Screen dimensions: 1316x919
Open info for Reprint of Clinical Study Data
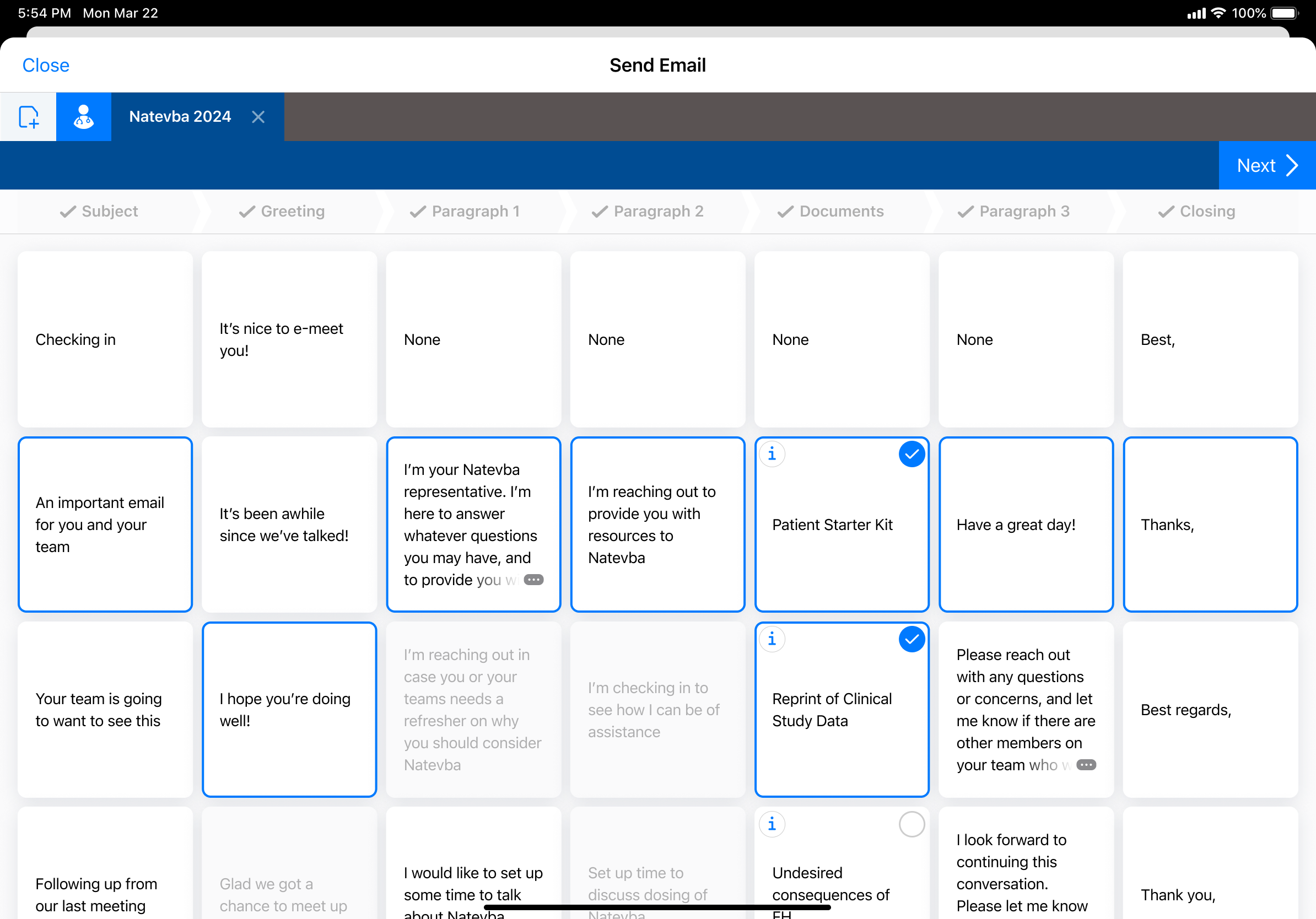pos(772,640)
